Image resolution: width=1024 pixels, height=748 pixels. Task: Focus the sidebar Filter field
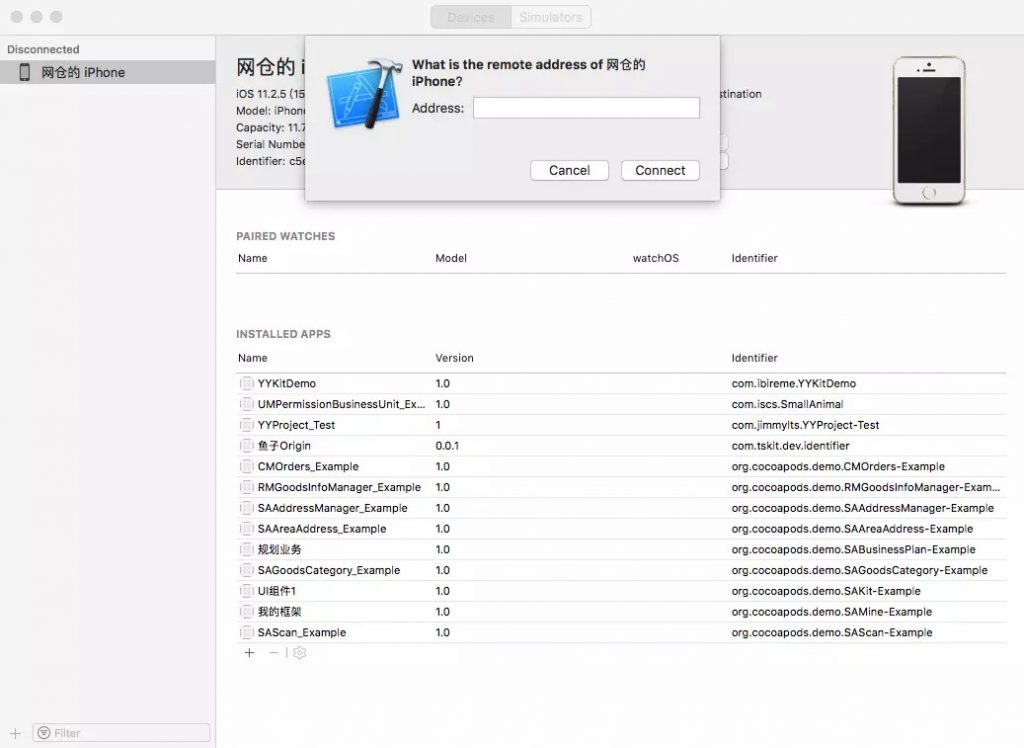(121, 733)
